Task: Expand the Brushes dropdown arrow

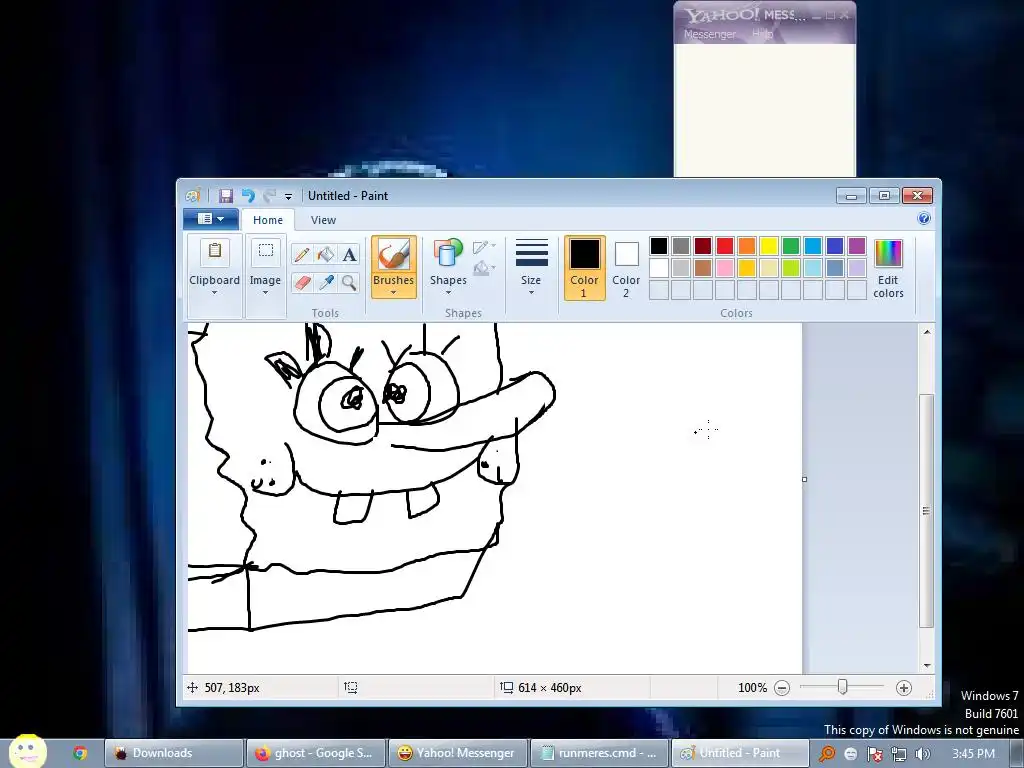Action: coord(394,293)
